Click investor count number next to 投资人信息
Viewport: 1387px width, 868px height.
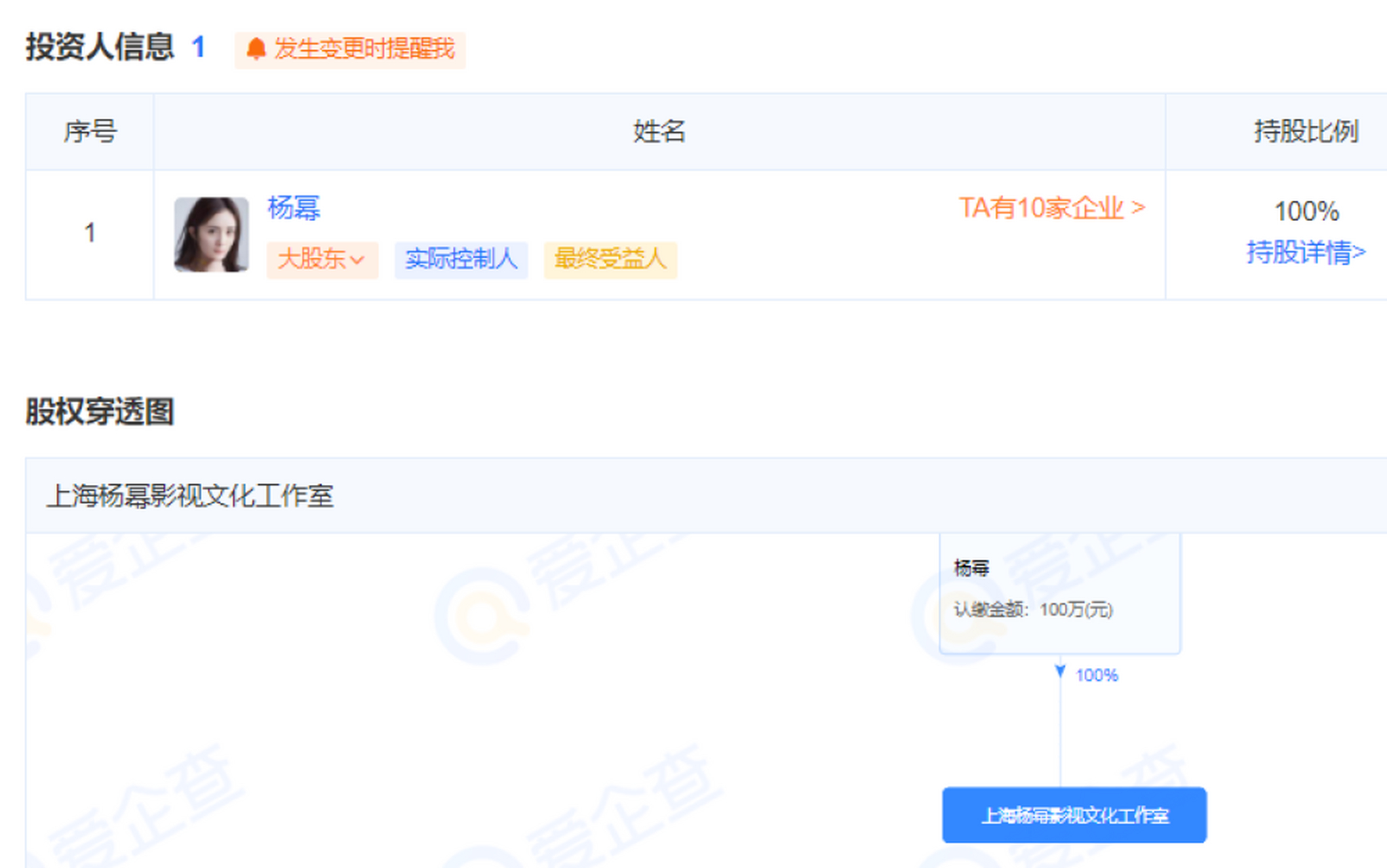pyautogui.click(x=198, y=47)
